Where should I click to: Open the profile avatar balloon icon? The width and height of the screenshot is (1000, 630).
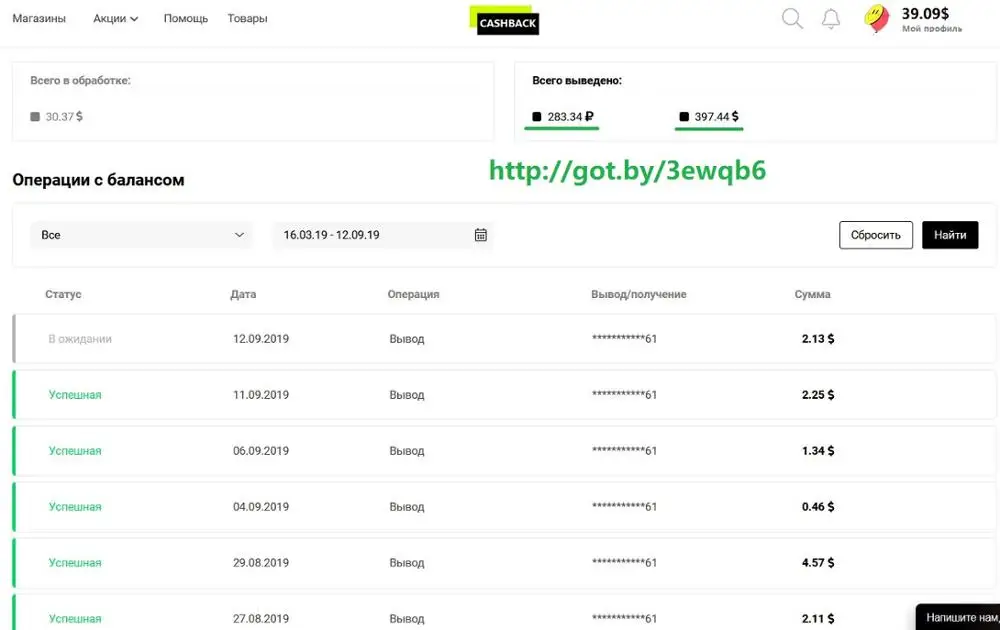[x=877, y=18]
